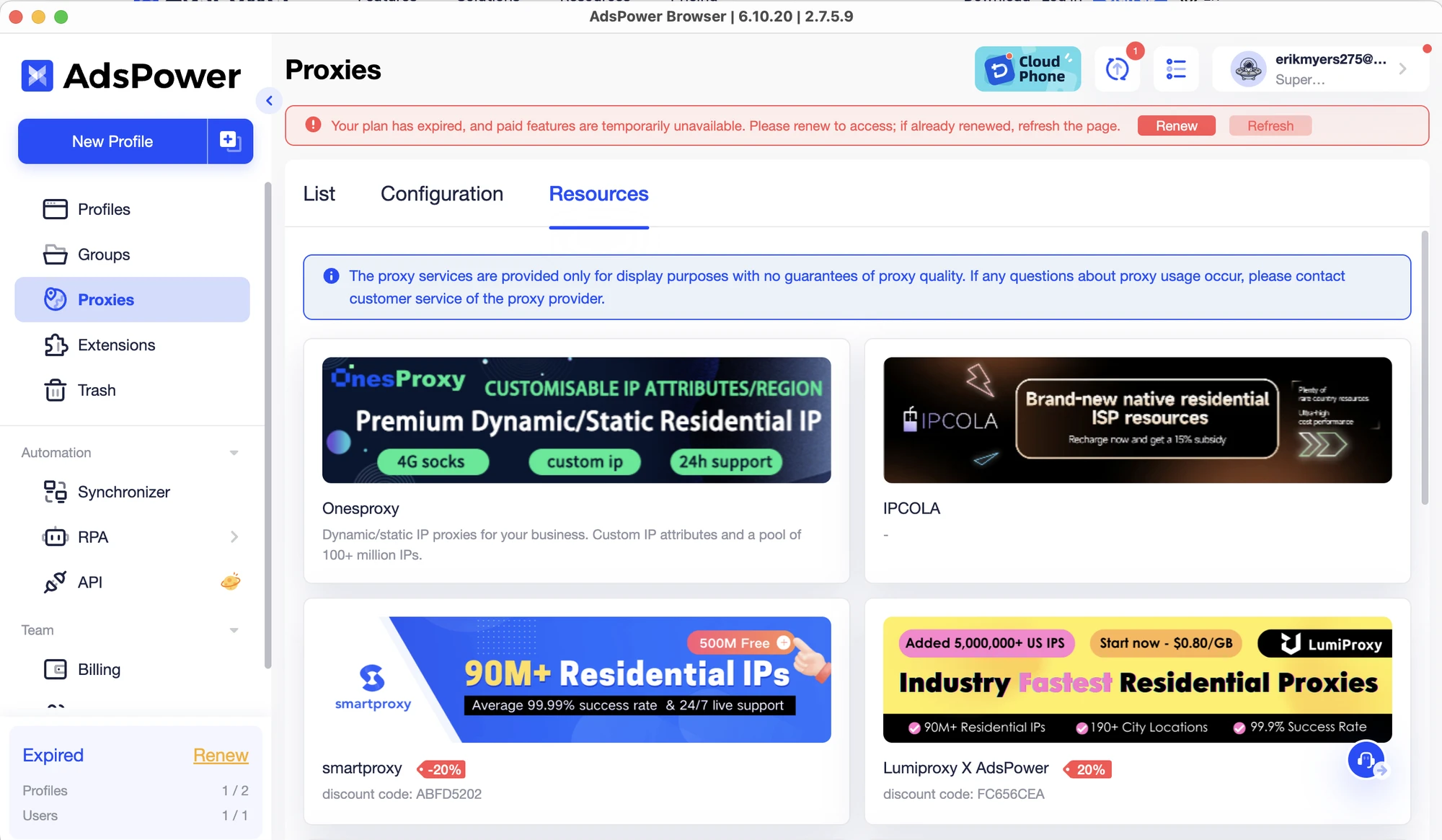Screen dimensions: 1442x840
Task: Expand account menu chevron
Action: [x=1402, y=69]
